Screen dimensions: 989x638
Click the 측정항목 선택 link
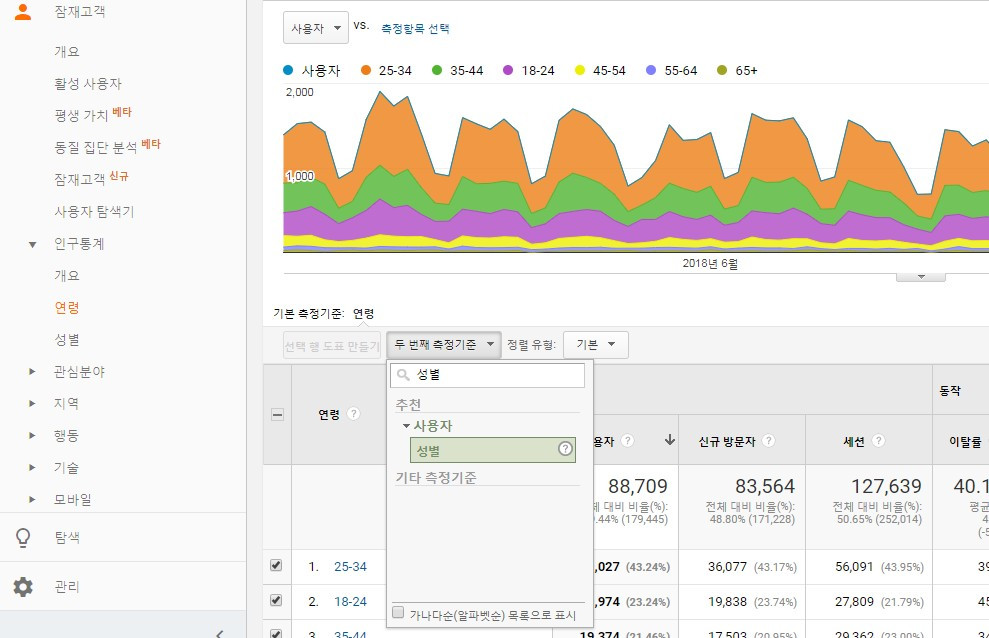point(415,28)
